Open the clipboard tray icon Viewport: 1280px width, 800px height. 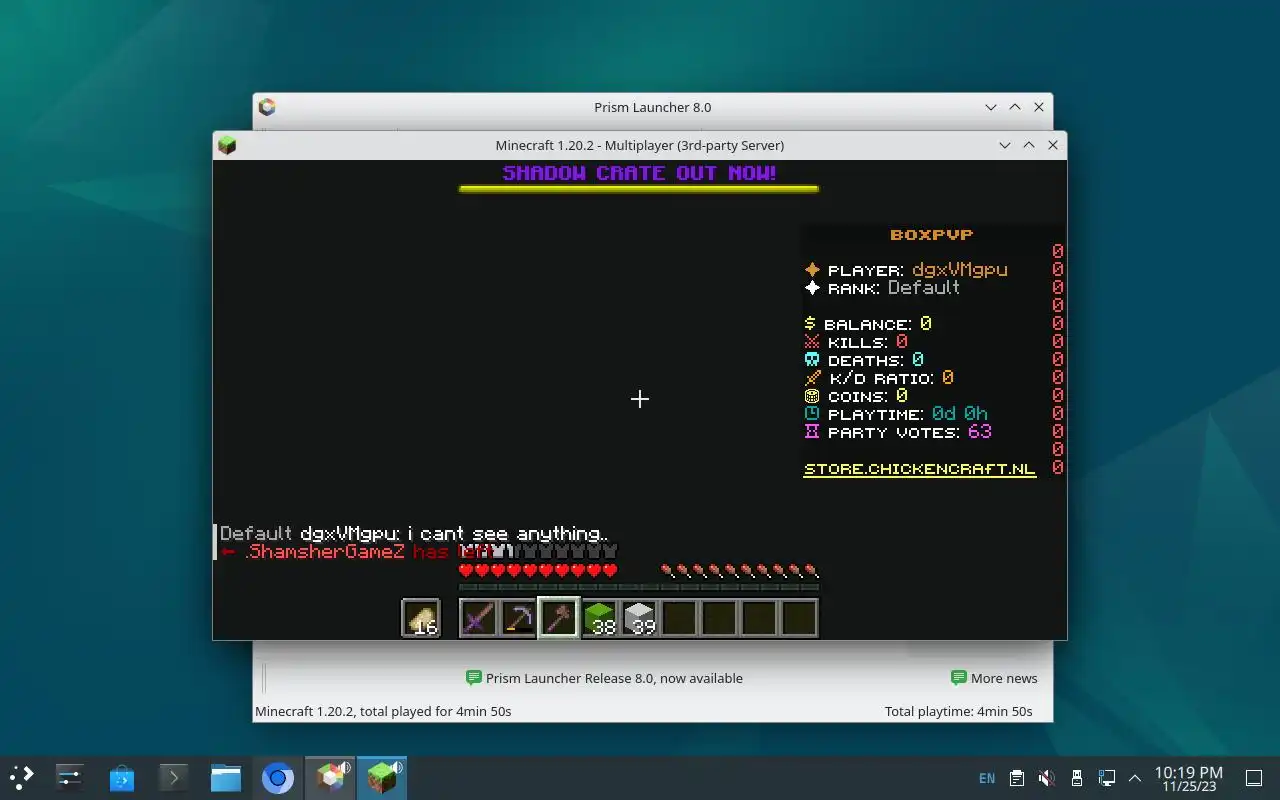[x=1016, y=778]
